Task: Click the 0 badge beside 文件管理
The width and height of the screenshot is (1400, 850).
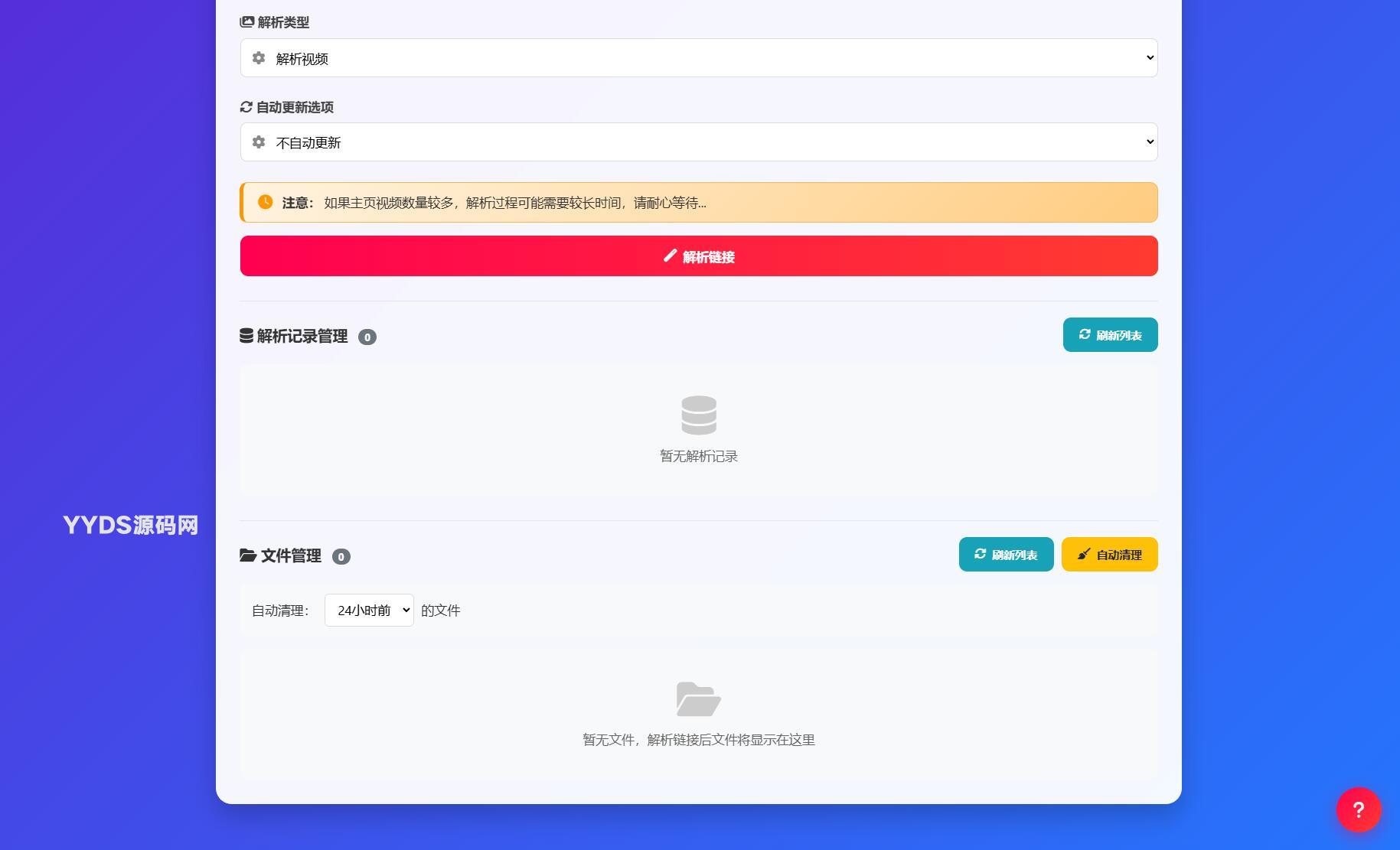Action: coord(341,557)
